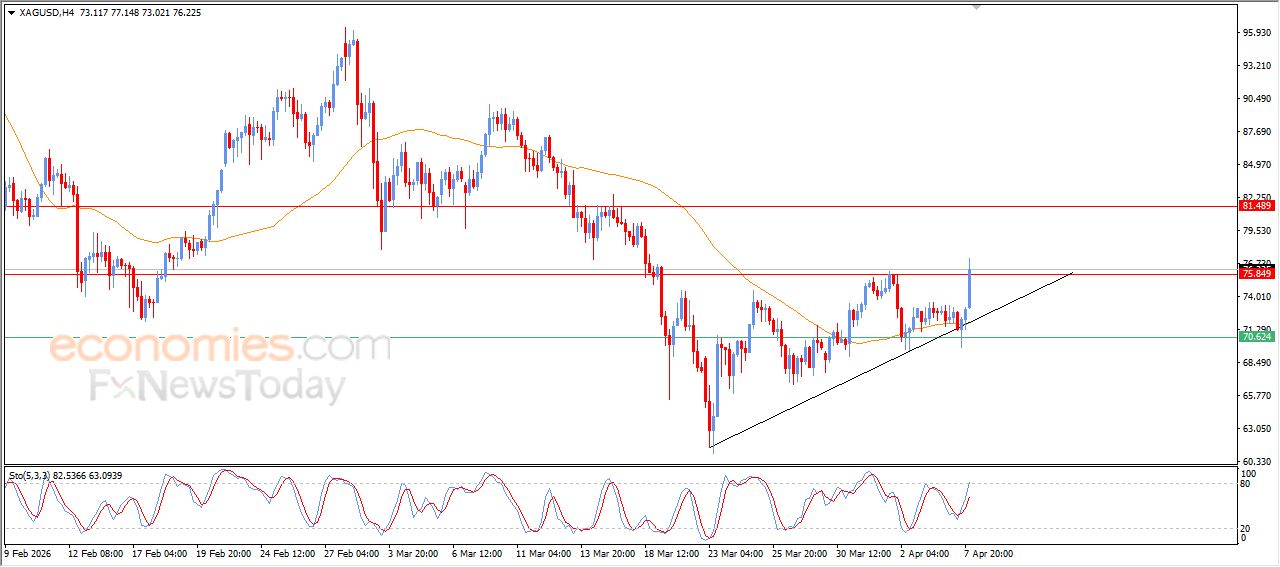1280x567 pixels.
Task: Click the 20 level on stochastic scale
Action: click(x=1246, y=527)
